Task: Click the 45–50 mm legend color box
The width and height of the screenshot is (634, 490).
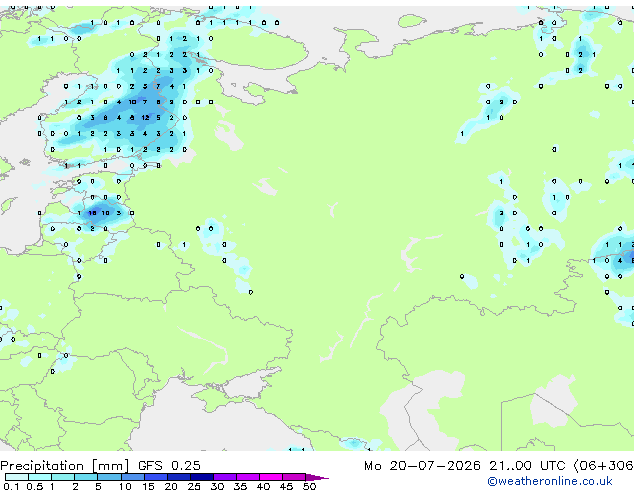Action: (x=294, y=477)
